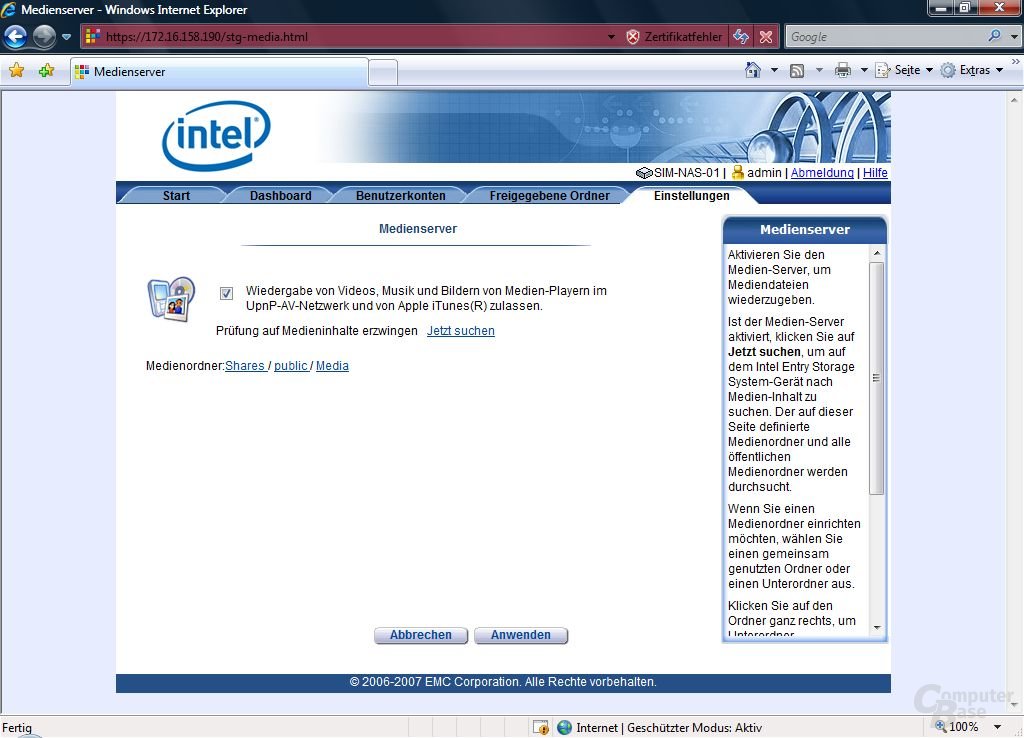Open the public folder link
The image size is (1024, 738).
(x=291, y=366)
